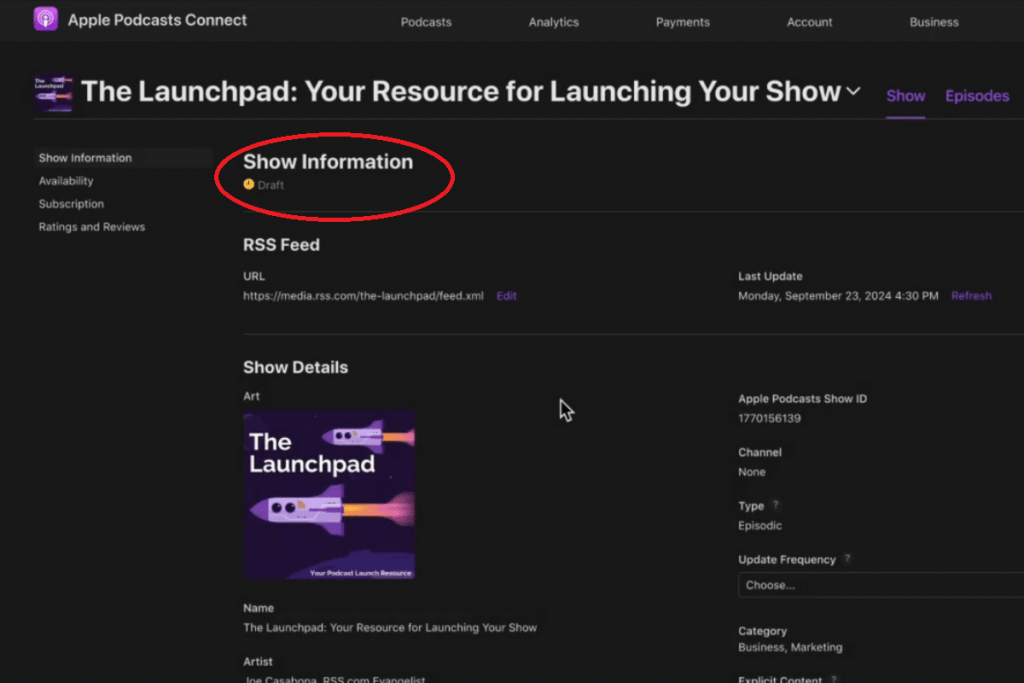
Task: Select Availability in the sidebar
Action: 66,181
